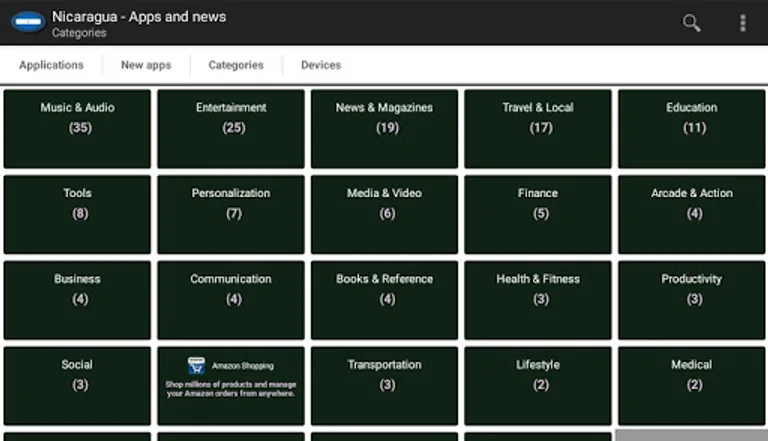Open the three-dot overflow menu
The image size is (768, 441).
[x=743, y=23]
